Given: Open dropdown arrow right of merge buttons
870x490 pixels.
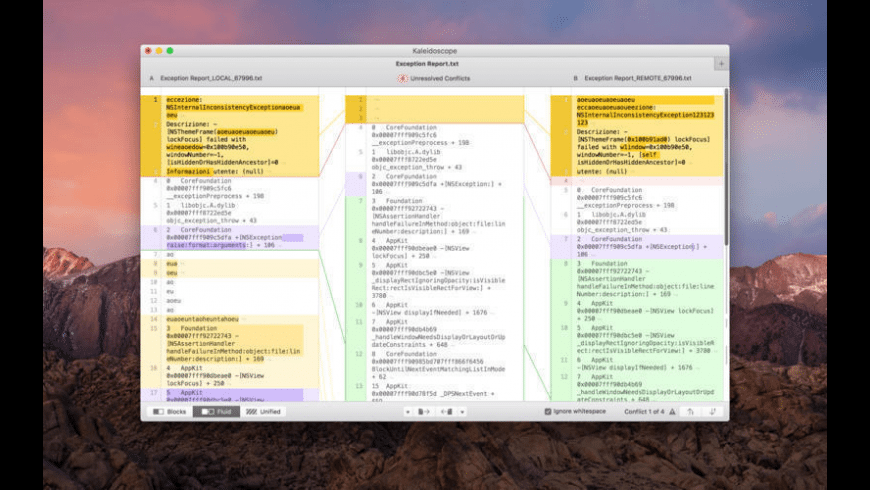Looking at the screenshot, I should click(x=462, y=412).
